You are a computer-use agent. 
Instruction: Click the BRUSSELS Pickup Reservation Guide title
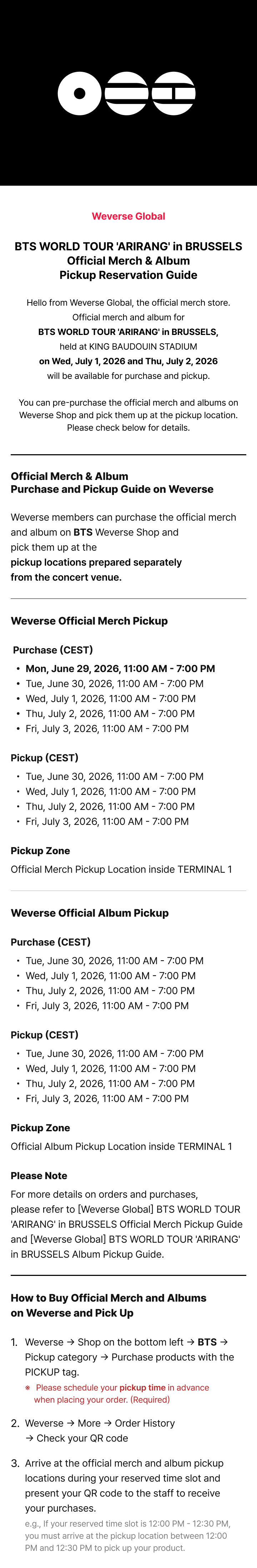[x=128, y=261]
